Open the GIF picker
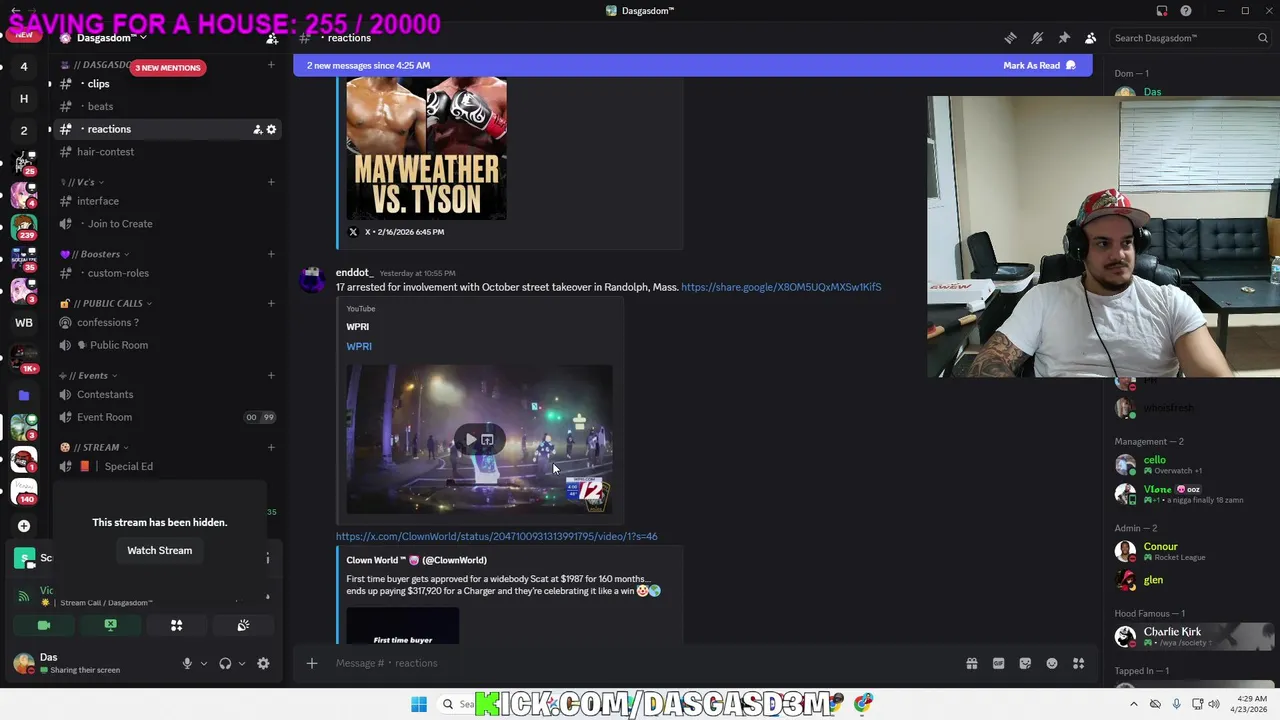 (x=998, y=663)
